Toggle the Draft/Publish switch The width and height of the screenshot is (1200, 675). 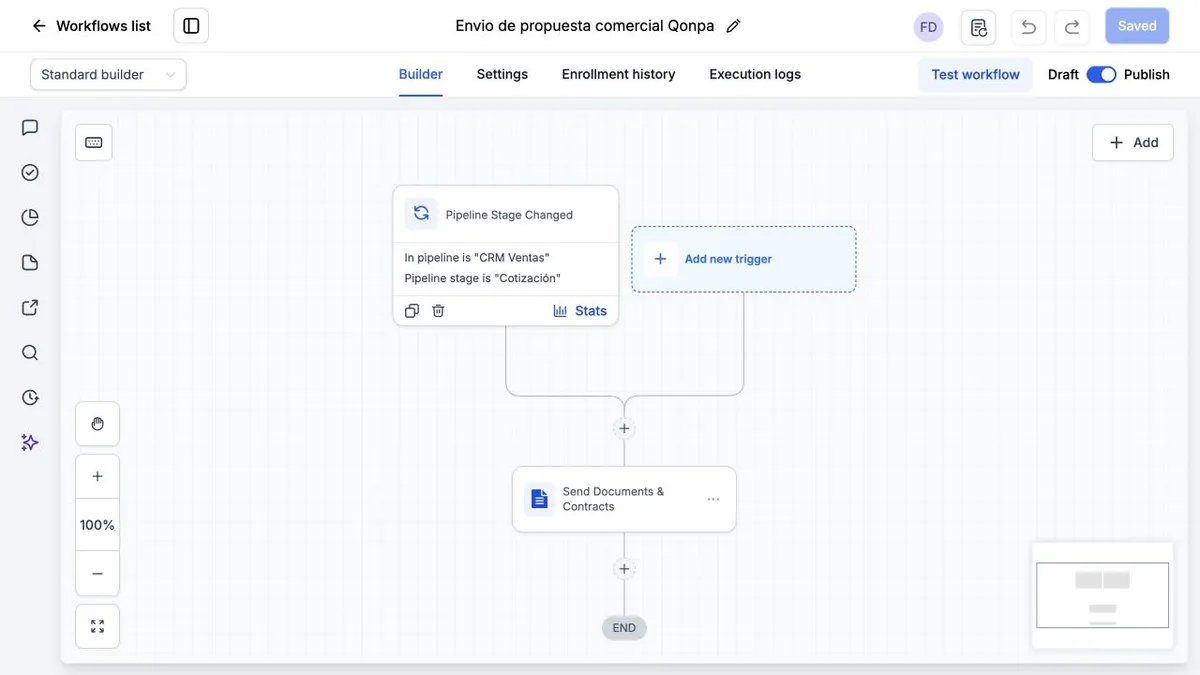click(x=1101, y=74)
